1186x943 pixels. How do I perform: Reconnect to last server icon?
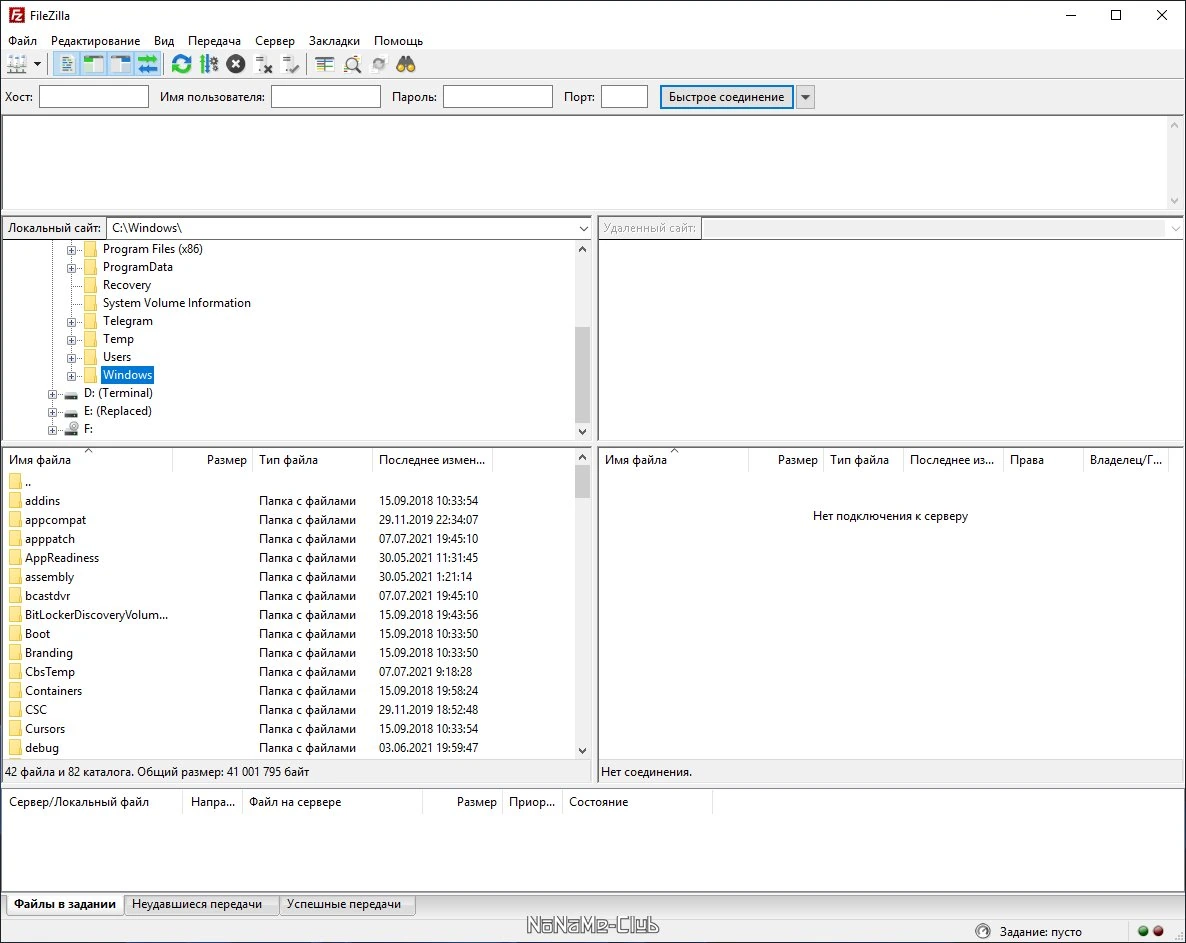click(x=290, y=64)
